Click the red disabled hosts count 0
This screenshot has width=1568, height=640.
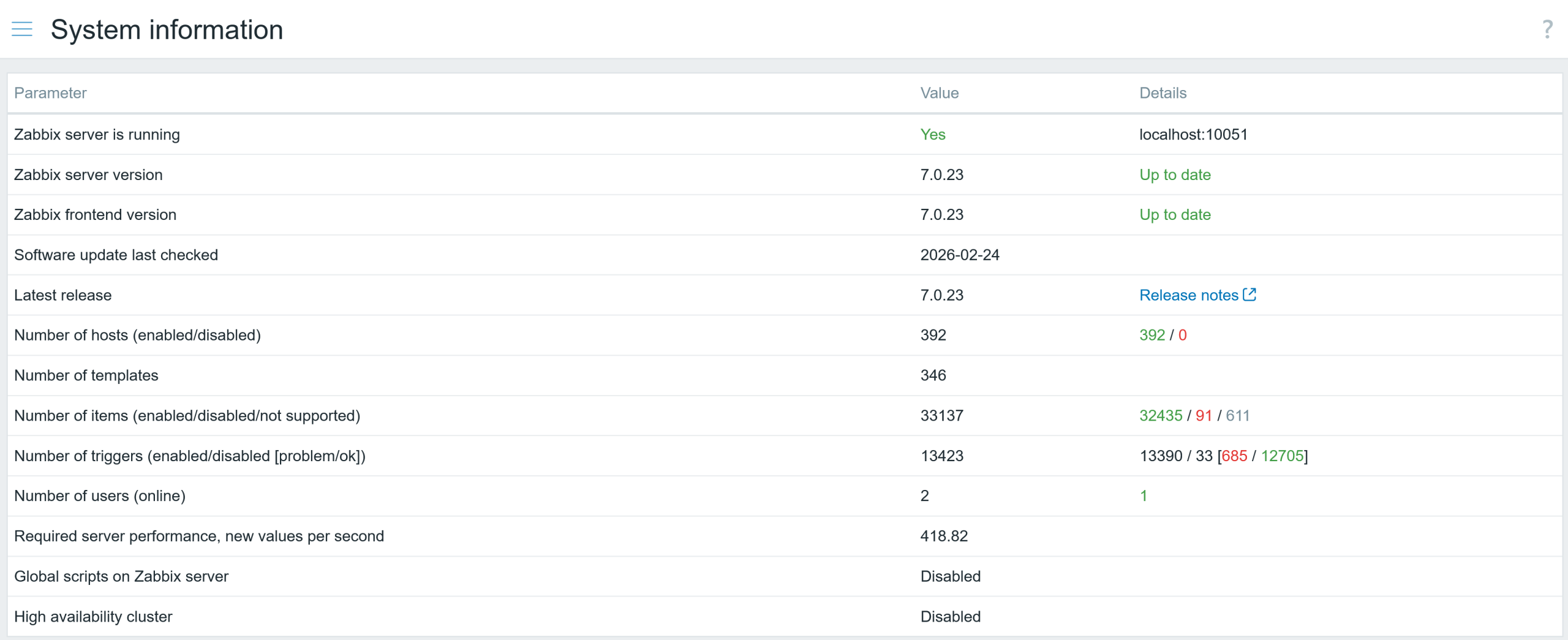pyautogui.click(x=1182, y=336)
